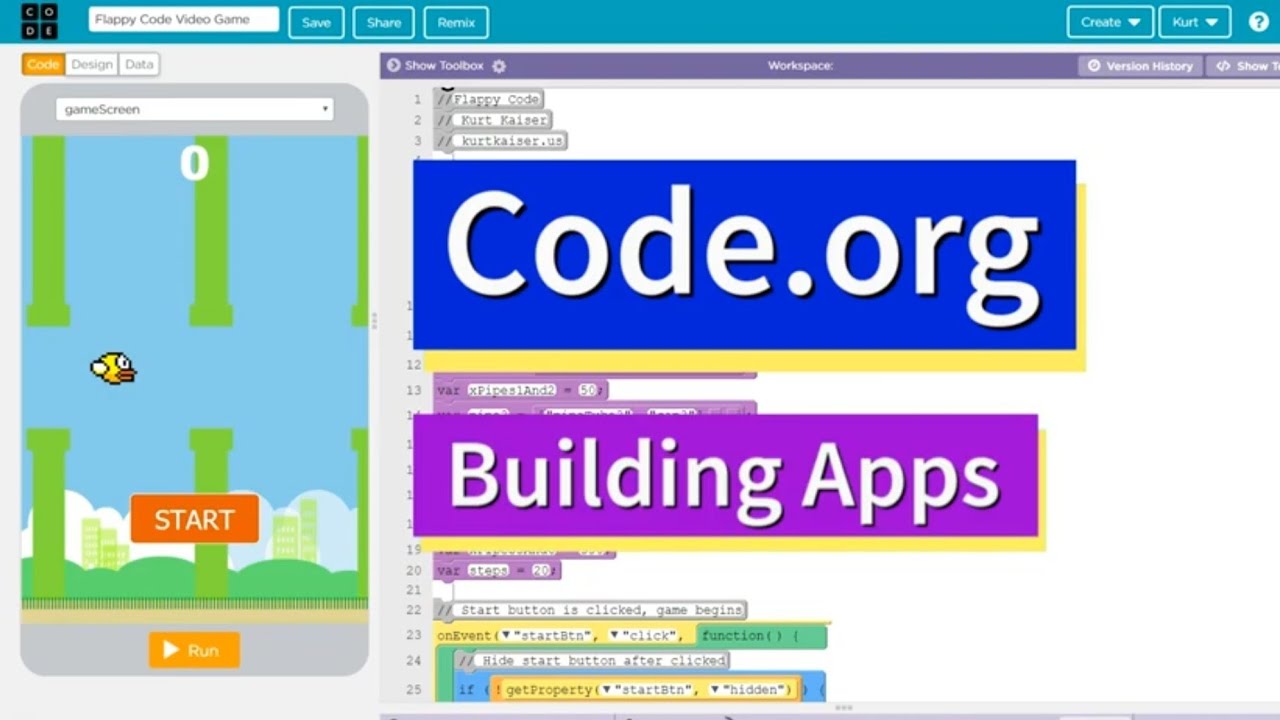
Task: Run the app
Action: (194, 650)
